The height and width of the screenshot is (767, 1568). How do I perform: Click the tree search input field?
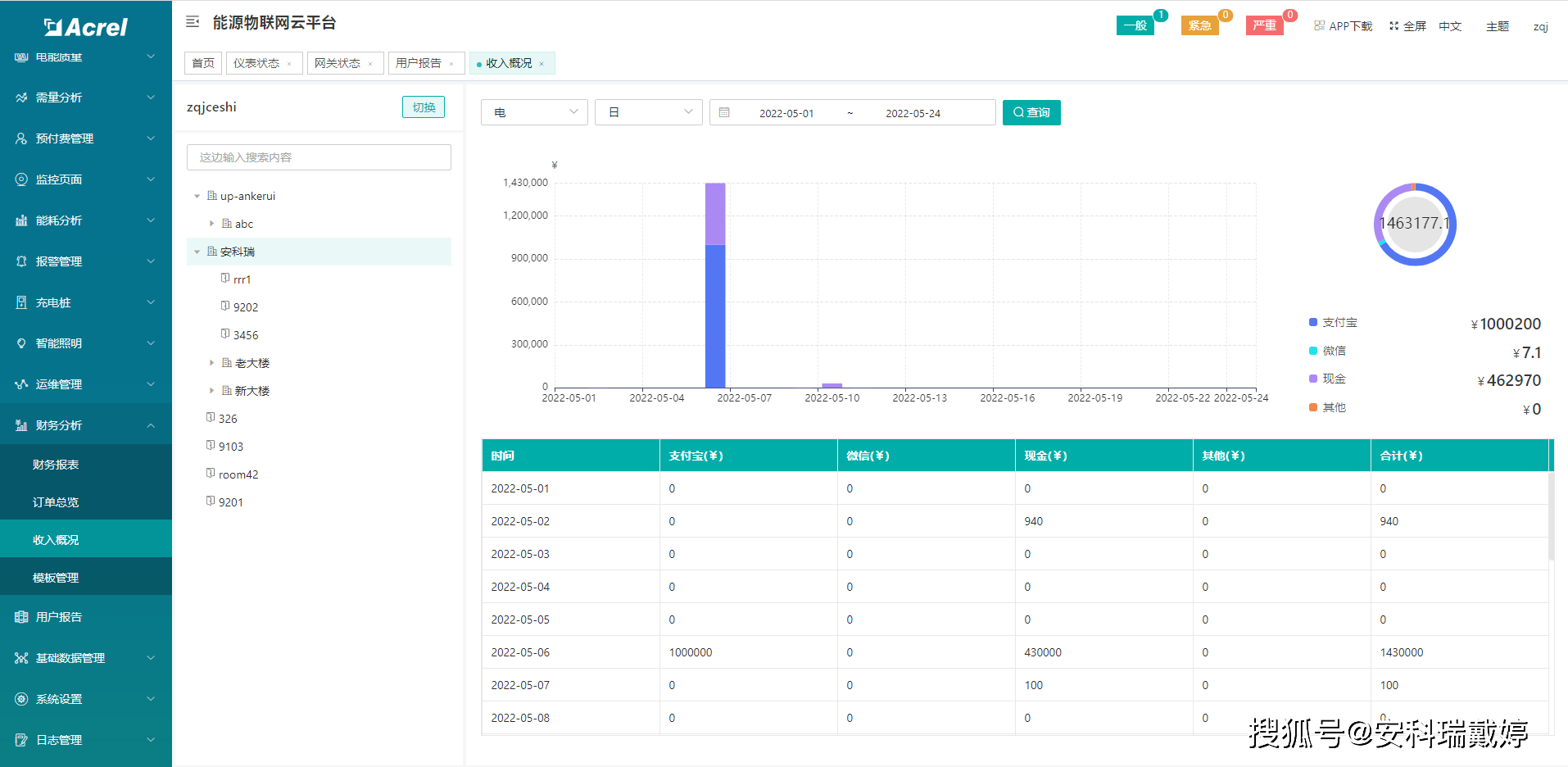[x=319, y=157]
